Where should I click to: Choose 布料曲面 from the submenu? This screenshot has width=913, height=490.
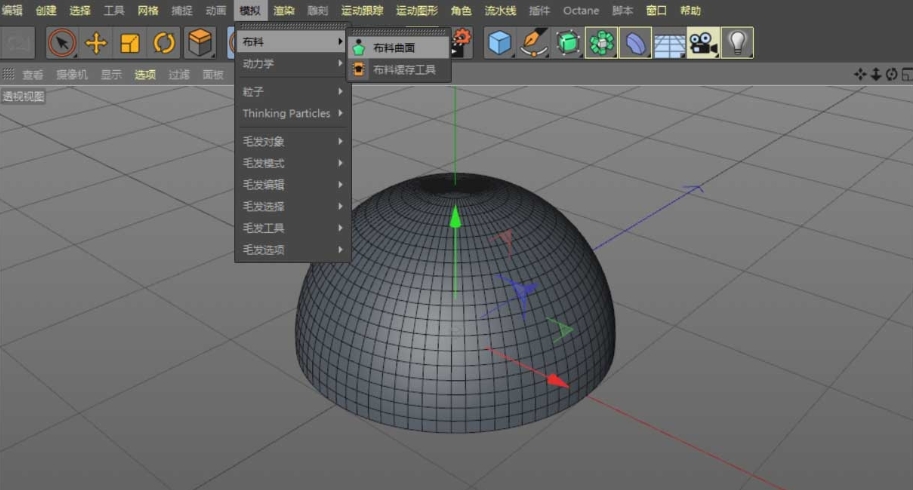[394, 48]
